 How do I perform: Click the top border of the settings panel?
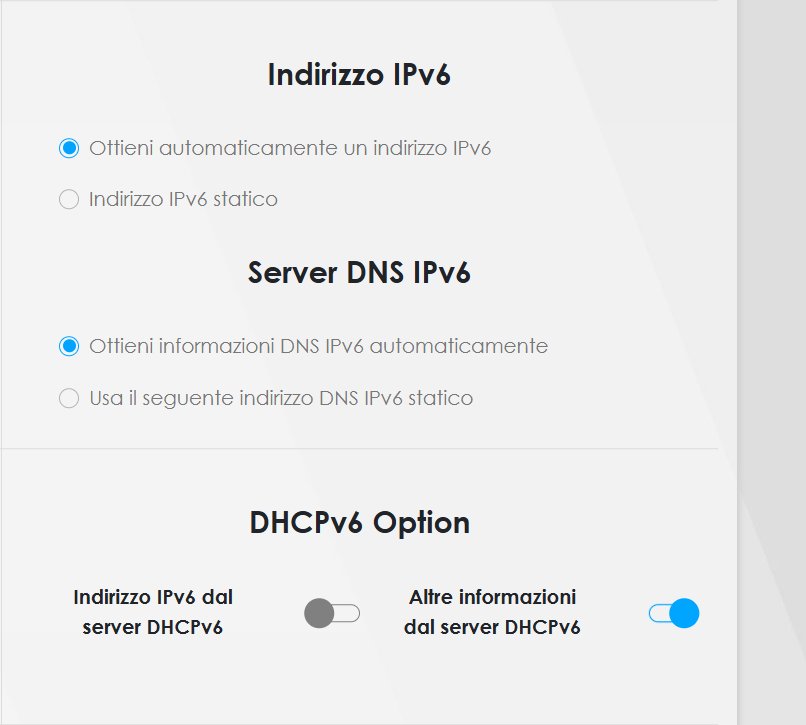click(359, 1)
